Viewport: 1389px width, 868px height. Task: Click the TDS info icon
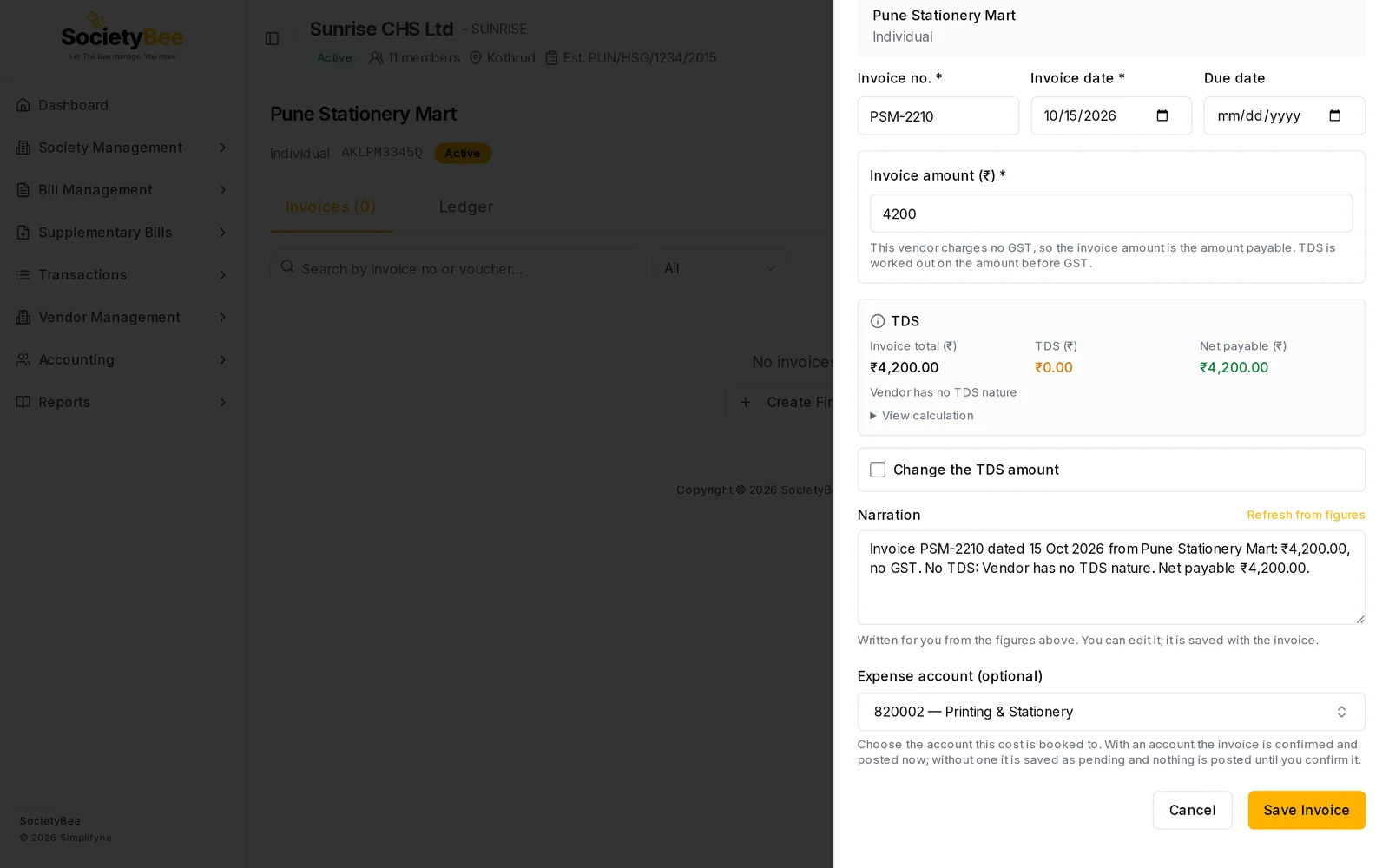878,321
